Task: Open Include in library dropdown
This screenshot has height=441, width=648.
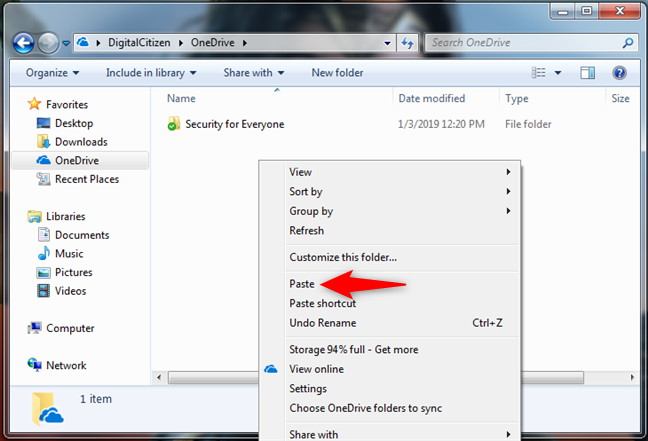Action: tap(151, 73)
